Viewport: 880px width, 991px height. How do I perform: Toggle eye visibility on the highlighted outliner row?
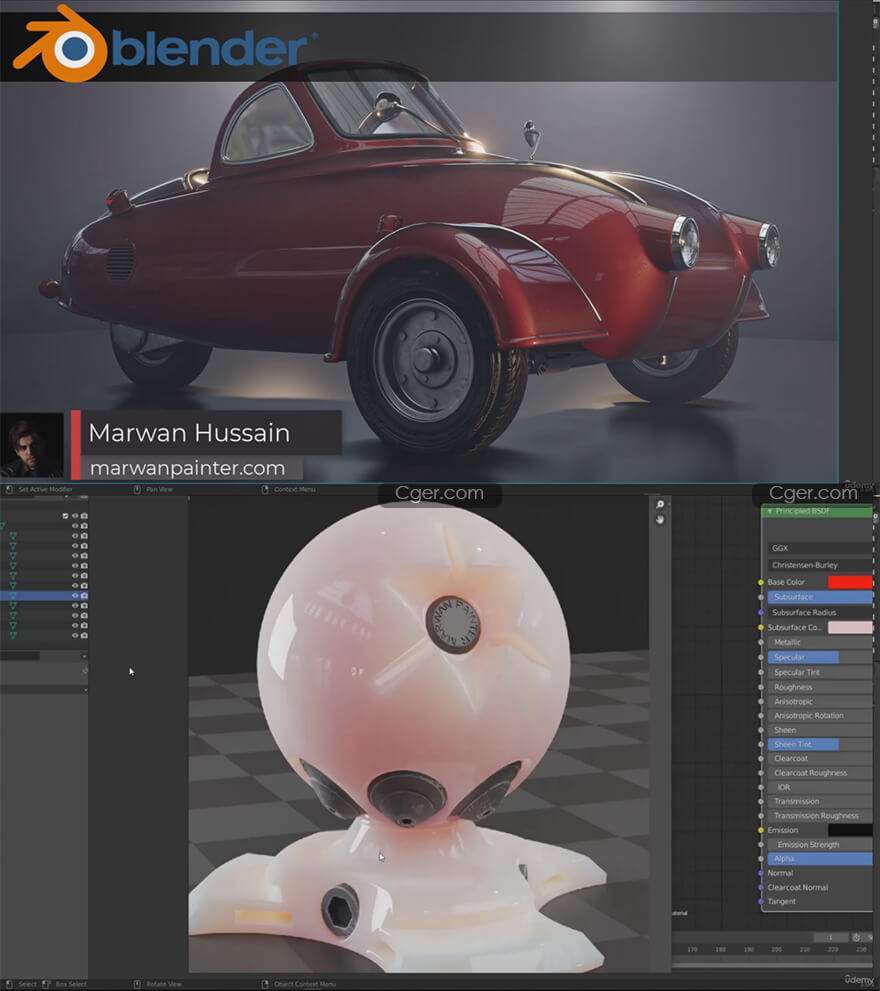pyautogui.click(x=75, y=595)
